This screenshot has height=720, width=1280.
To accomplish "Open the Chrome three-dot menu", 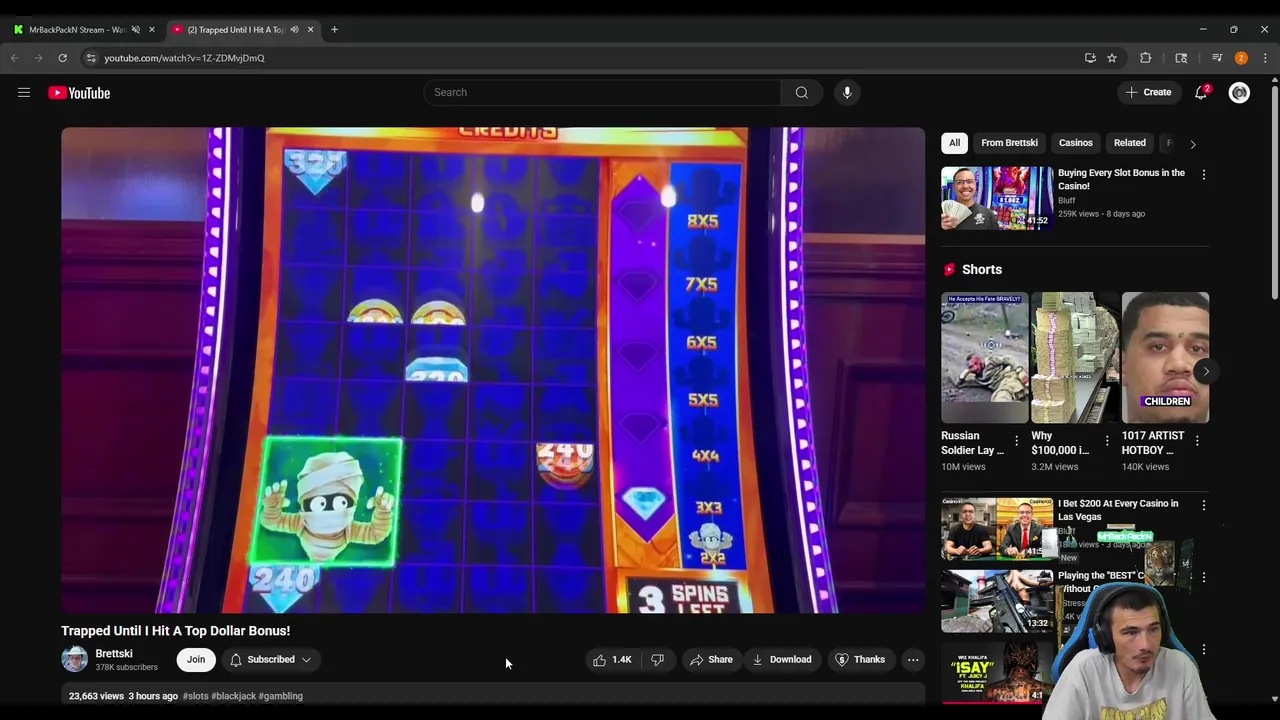I will 1265,58.
